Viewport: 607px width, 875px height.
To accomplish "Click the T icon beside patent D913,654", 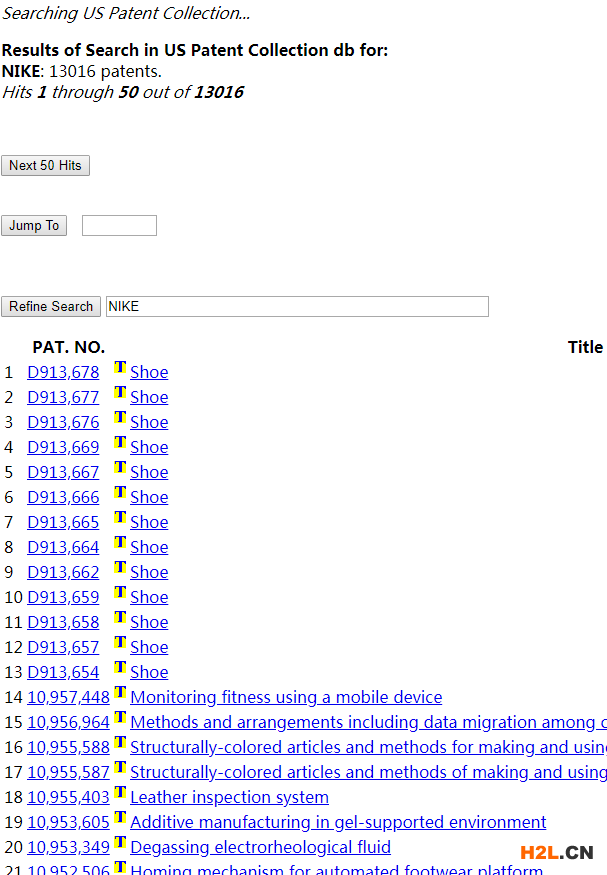I will point(120,666).
